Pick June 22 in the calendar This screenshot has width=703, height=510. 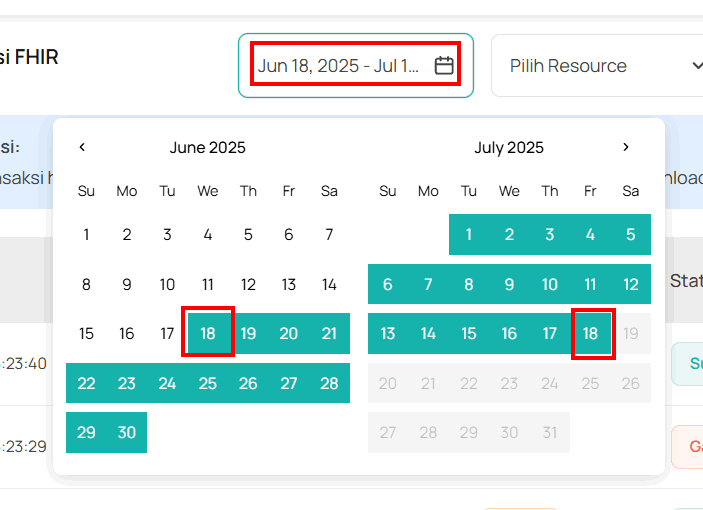pyautogui.click(x=86, y=383)
